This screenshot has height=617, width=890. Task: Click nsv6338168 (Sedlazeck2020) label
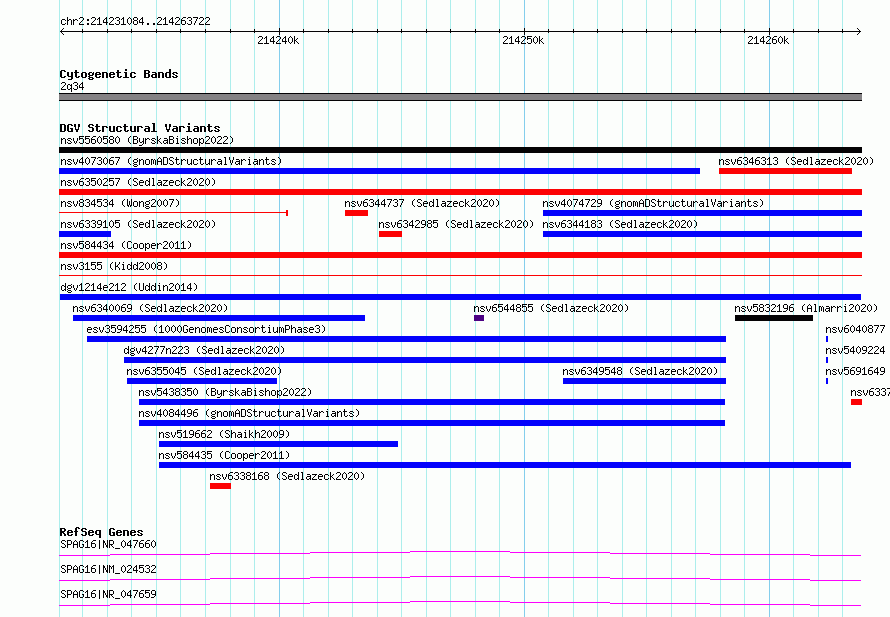coord(287,476)
